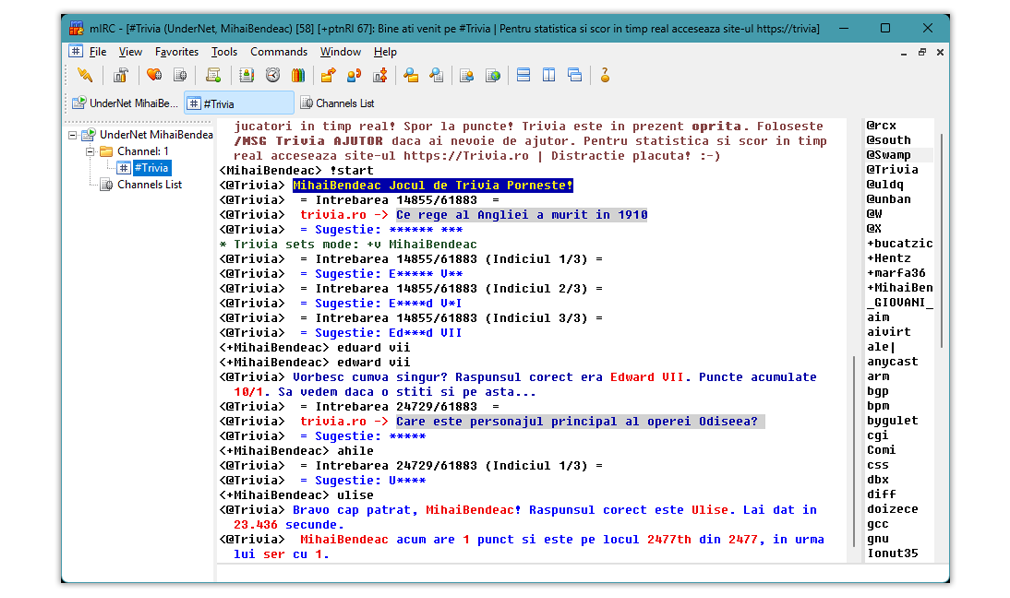The image size is (1010, 598).
Task: Click the Connect lightning toolbar icon
Action: pos(85,75)
